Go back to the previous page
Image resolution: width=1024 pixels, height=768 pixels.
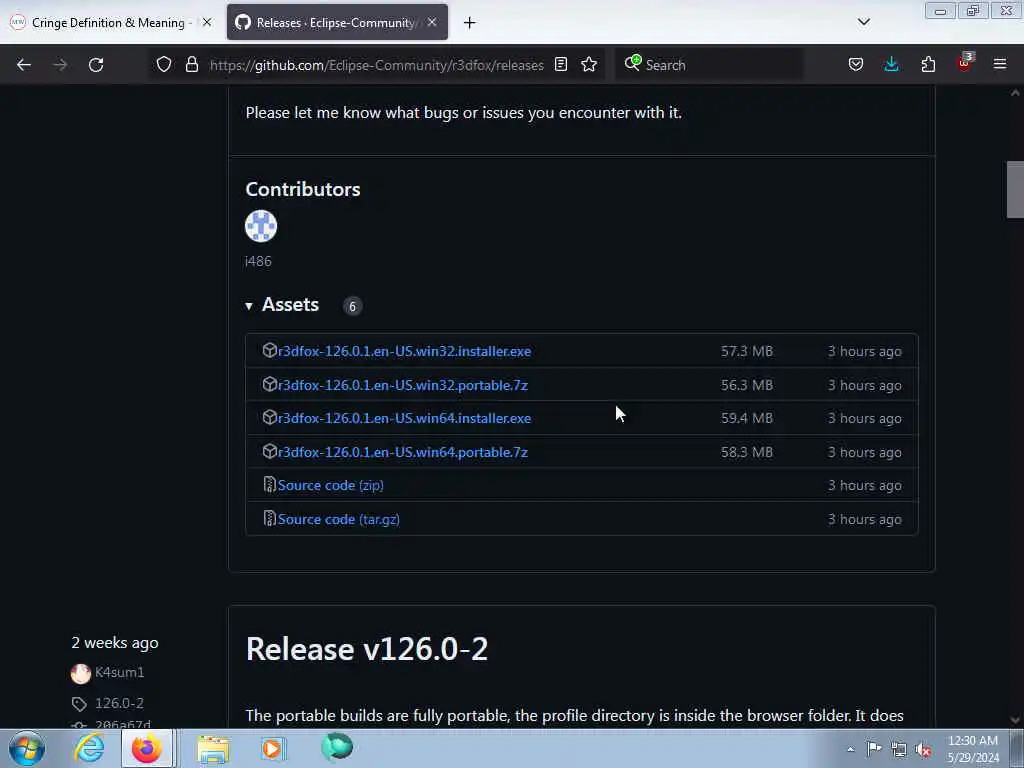point(24,65)
